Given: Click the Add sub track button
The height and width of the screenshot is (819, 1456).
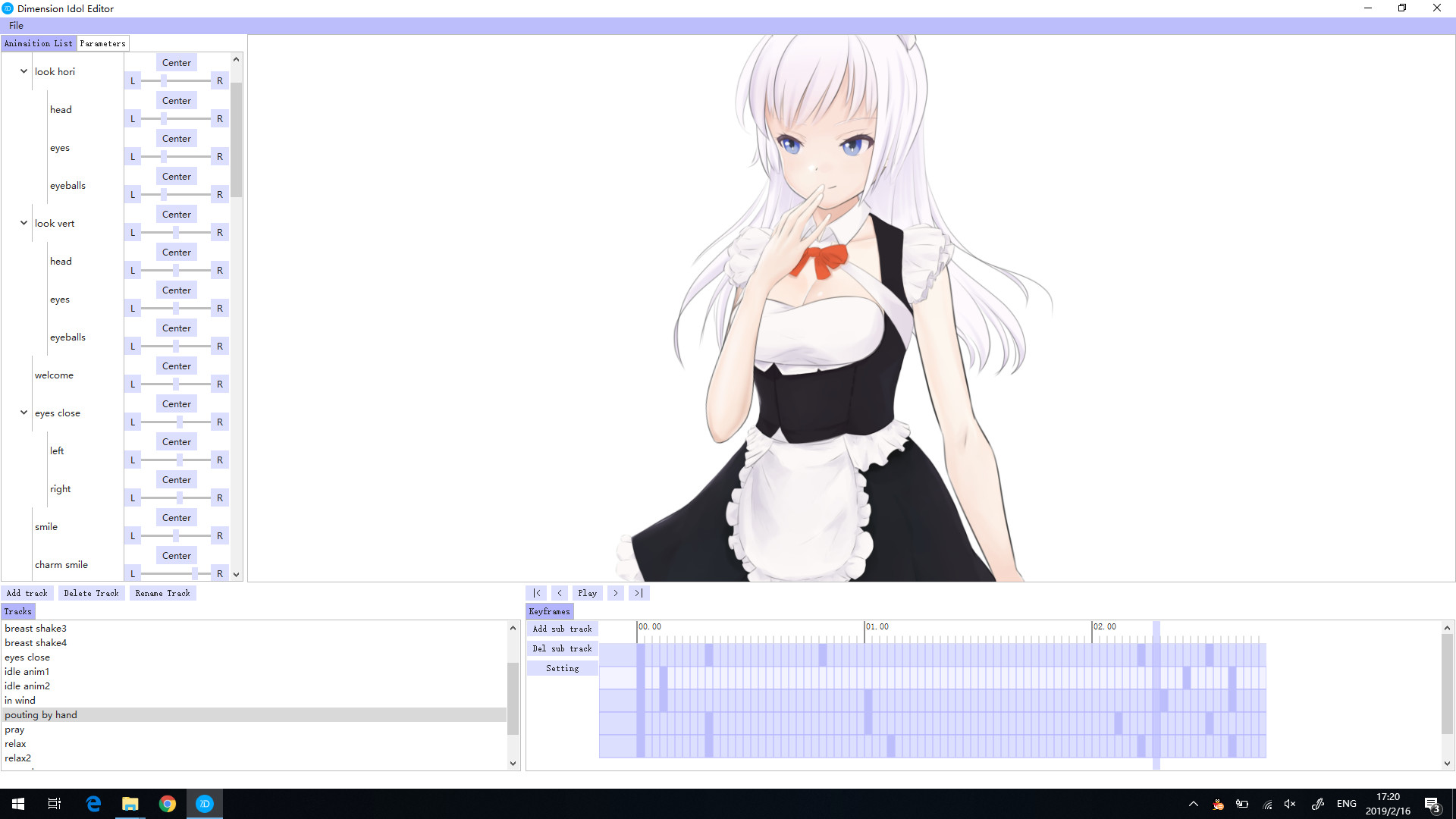Looking at the screenshot, I should click(x=562, y=629).
